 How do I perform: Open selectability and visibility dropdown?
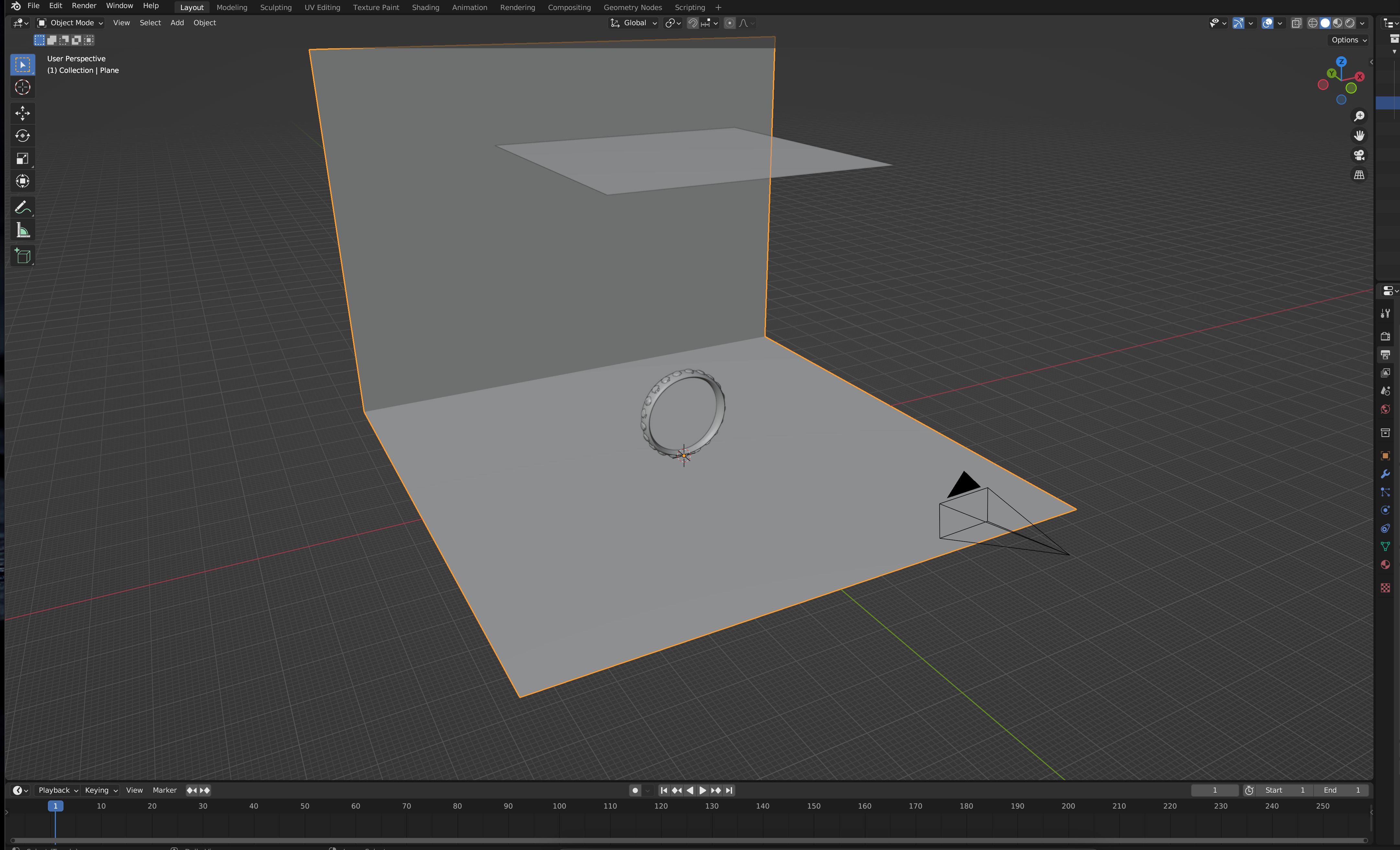point(1218,23)
